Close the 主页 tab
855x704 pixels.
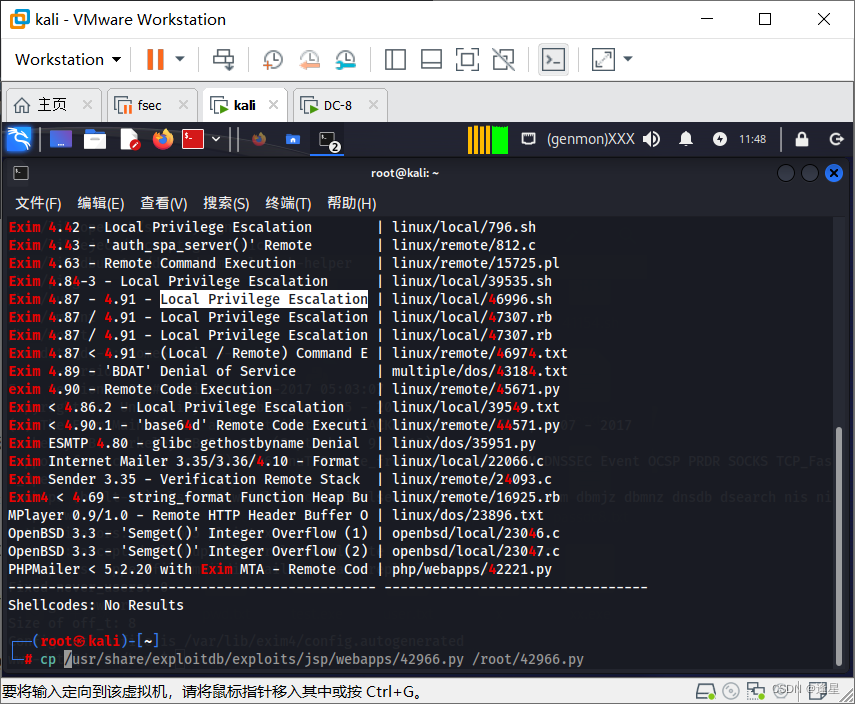point(87,104)
